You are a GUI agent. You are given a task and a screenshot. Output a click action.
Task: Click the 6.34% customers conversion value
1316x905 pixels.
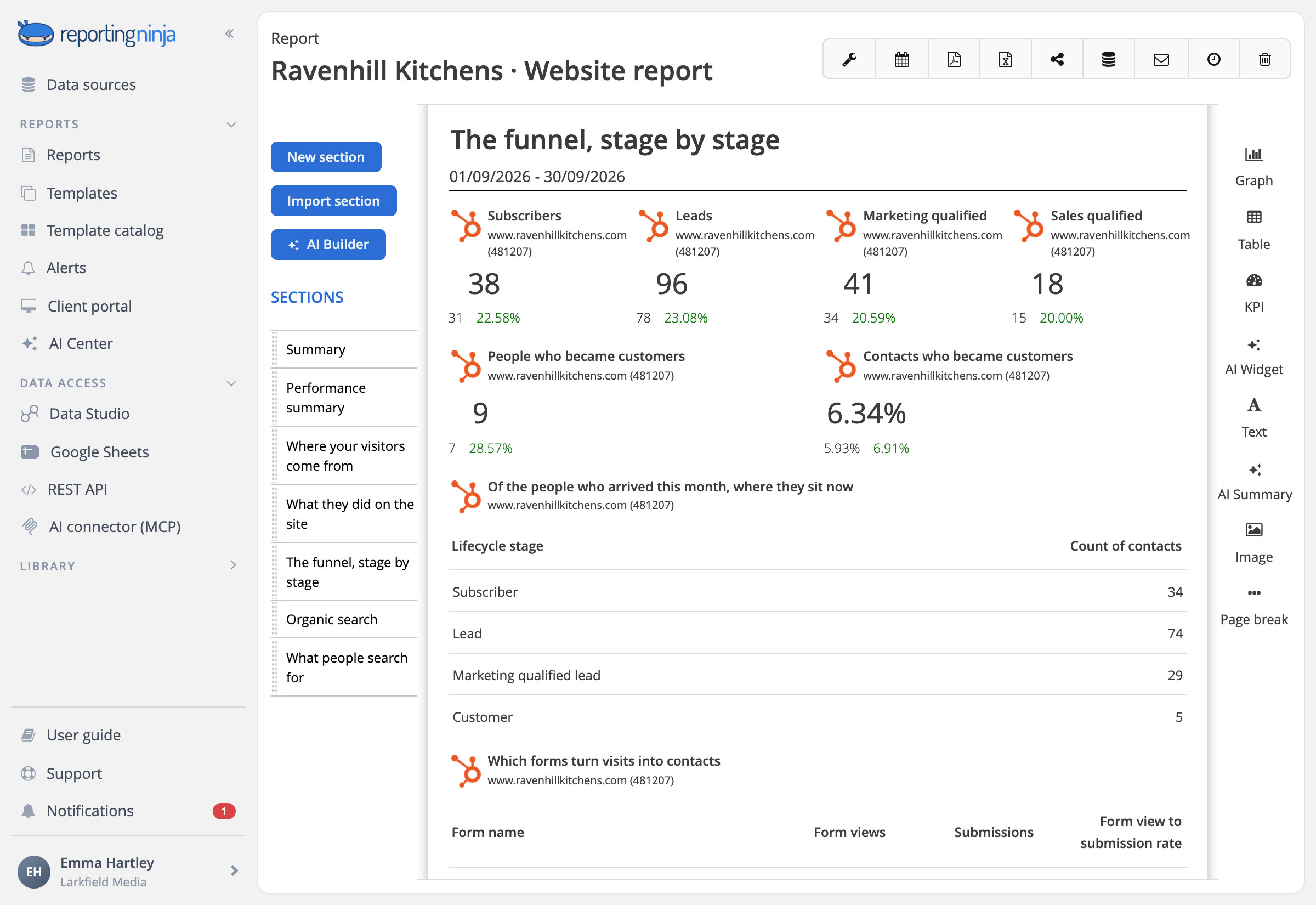[x=866, y=414]
